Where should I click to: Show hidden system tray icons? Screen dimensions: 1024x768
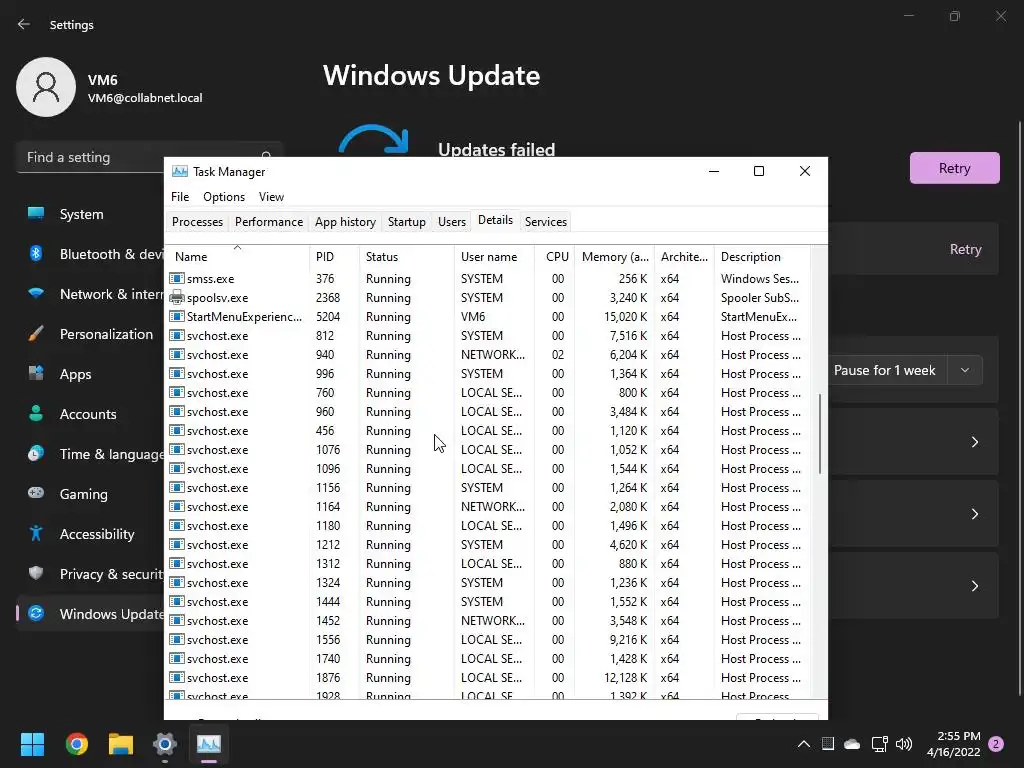pyautogui.click(x=804, y=744)
